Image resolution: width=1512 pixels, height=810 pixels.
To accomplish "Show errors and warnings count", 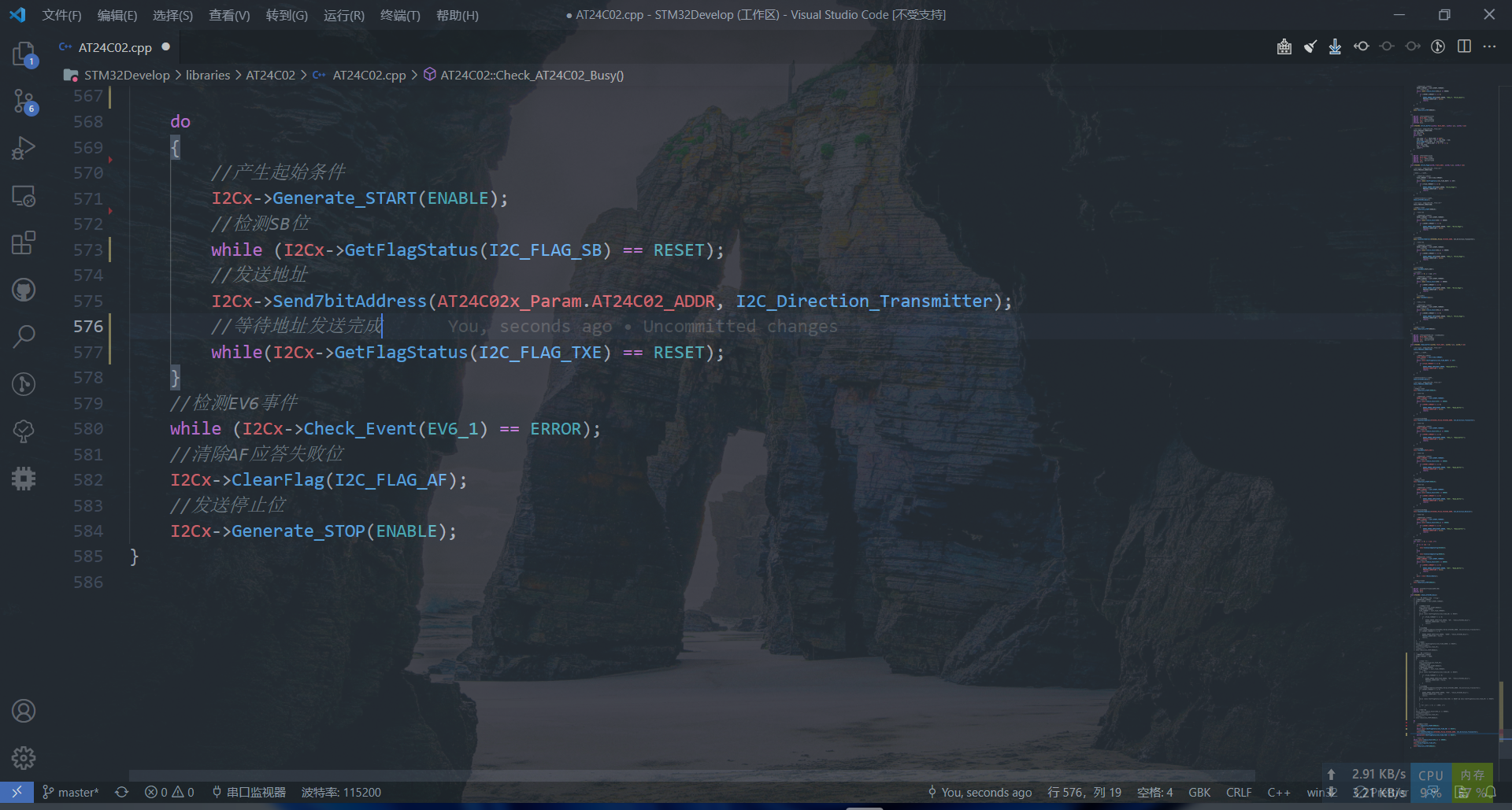I will coord(169,792).
